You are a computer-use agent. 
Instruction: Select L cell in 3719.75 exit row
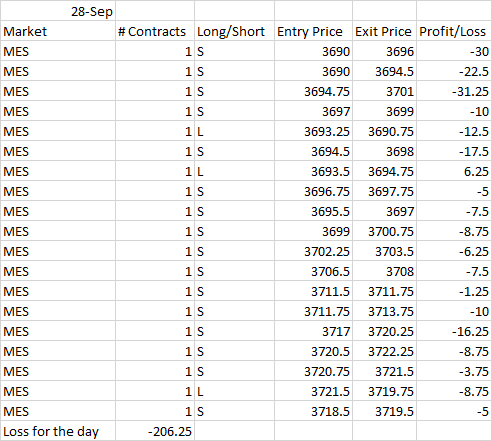click(x=234, y=391)
